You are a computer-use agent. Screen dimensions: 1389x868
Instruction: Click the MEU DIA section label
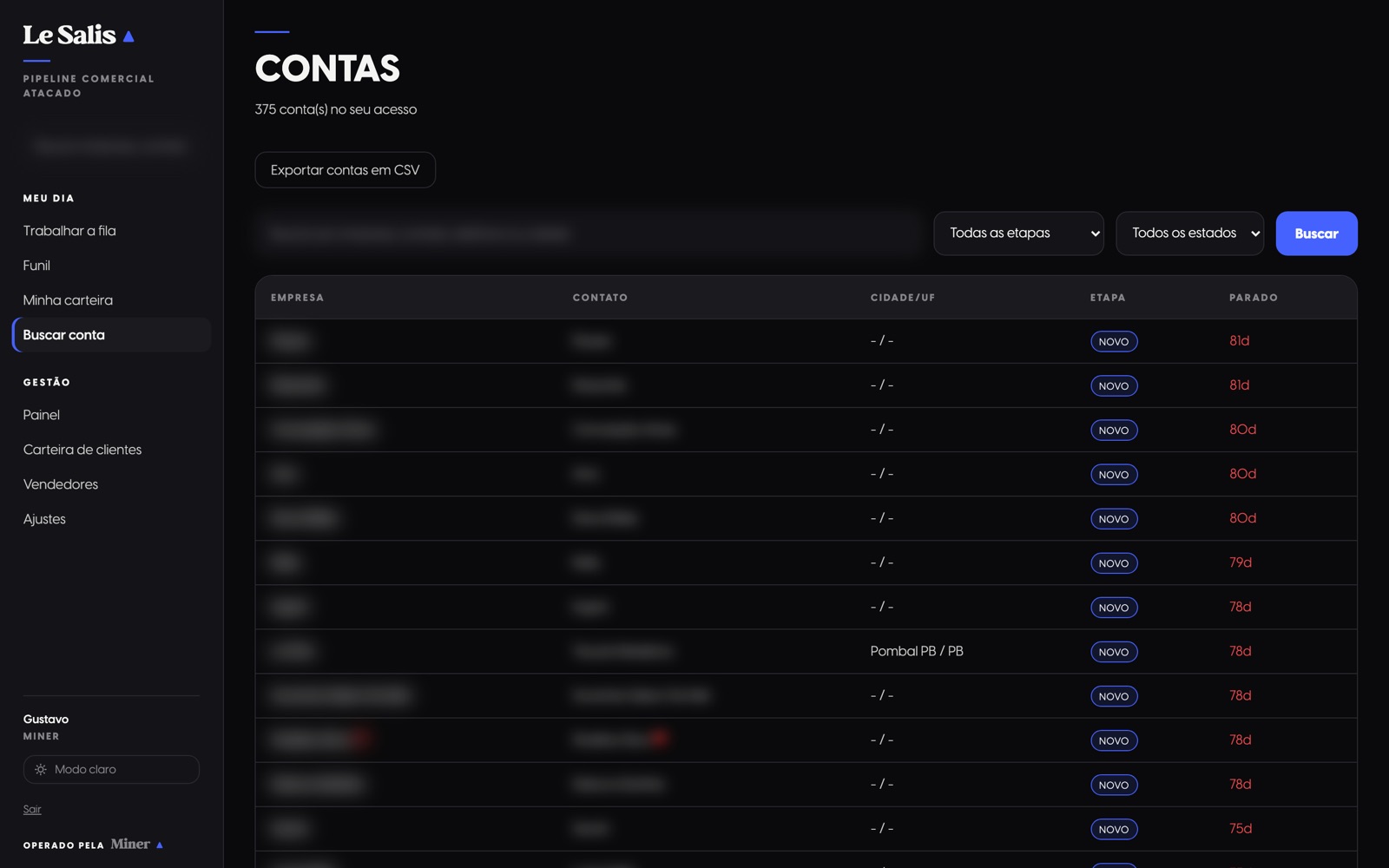[49, 199]
